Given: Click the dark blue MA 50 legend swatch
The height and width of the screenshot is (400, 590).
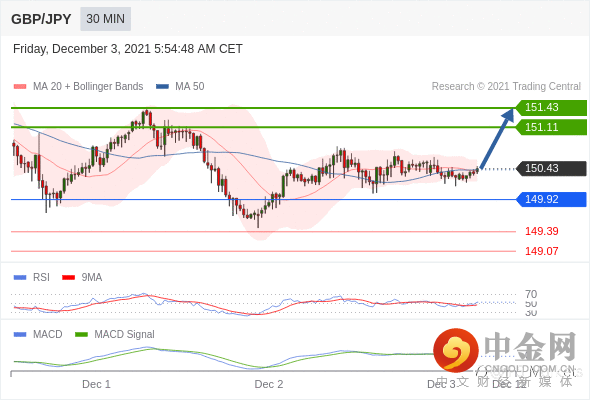Looking at the screenshot, I should 162,87.
